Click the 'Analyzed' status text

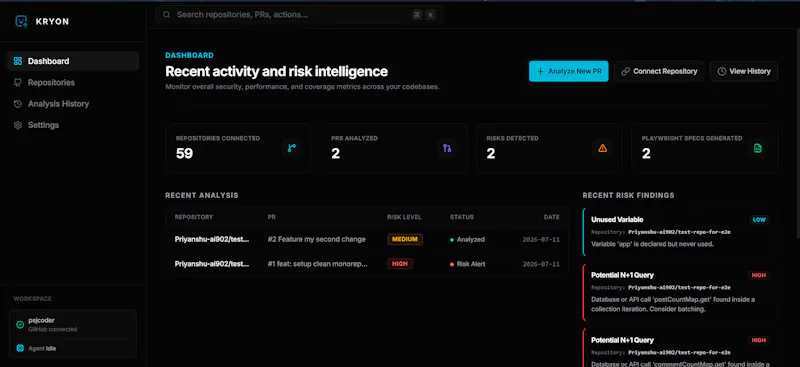pos(470,239)
